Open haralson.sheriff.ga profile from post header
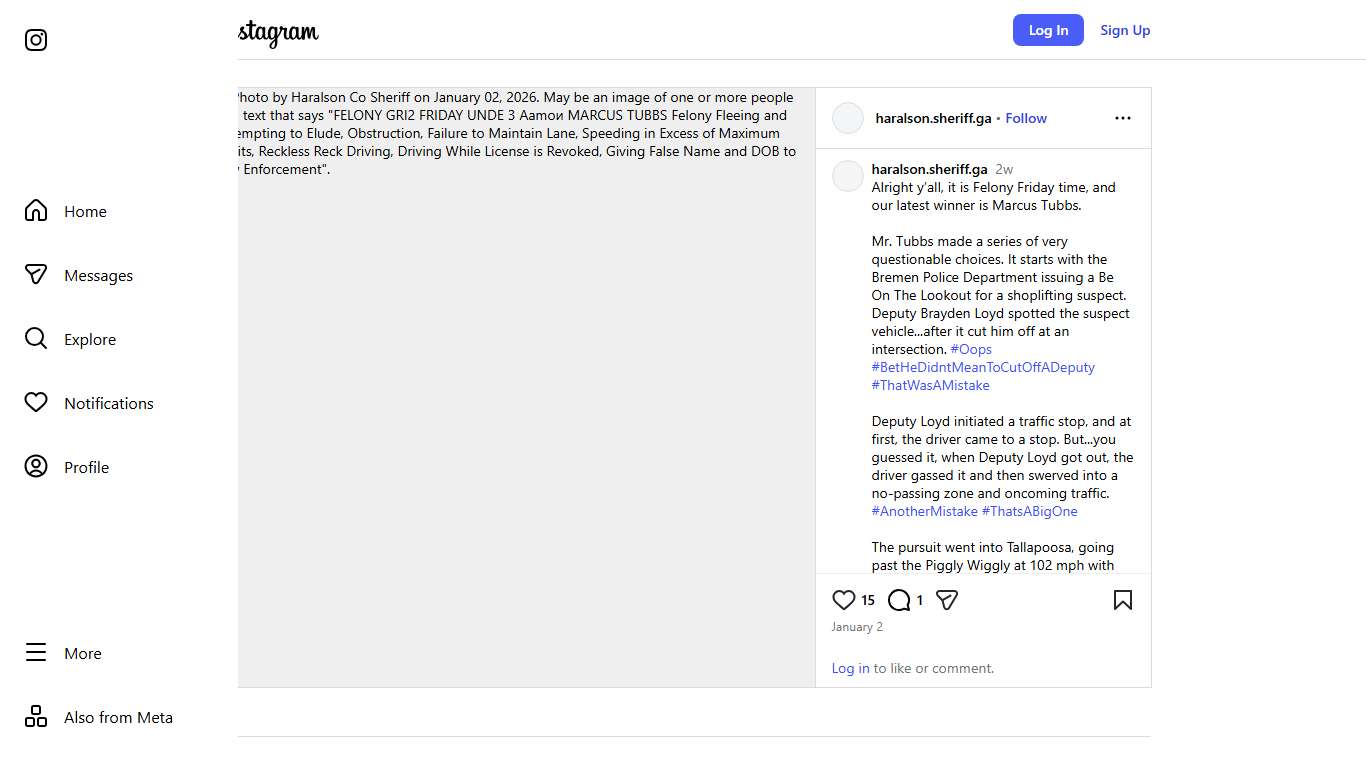Viewport: 1366px width, 768px height. tap(933, 118)
